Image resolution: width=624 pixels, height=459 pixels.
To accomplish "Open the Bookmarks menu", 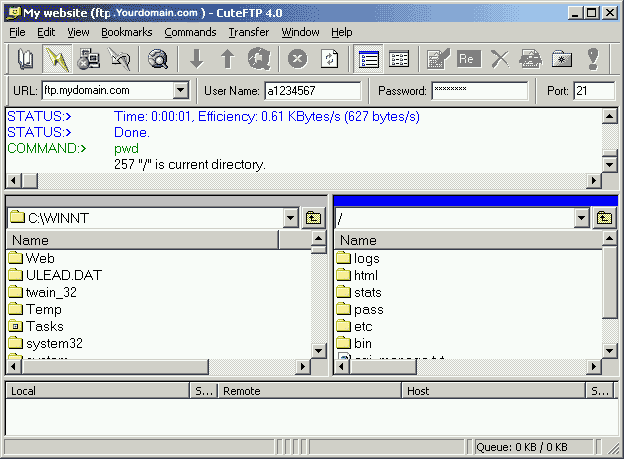I will coord(127,32).
